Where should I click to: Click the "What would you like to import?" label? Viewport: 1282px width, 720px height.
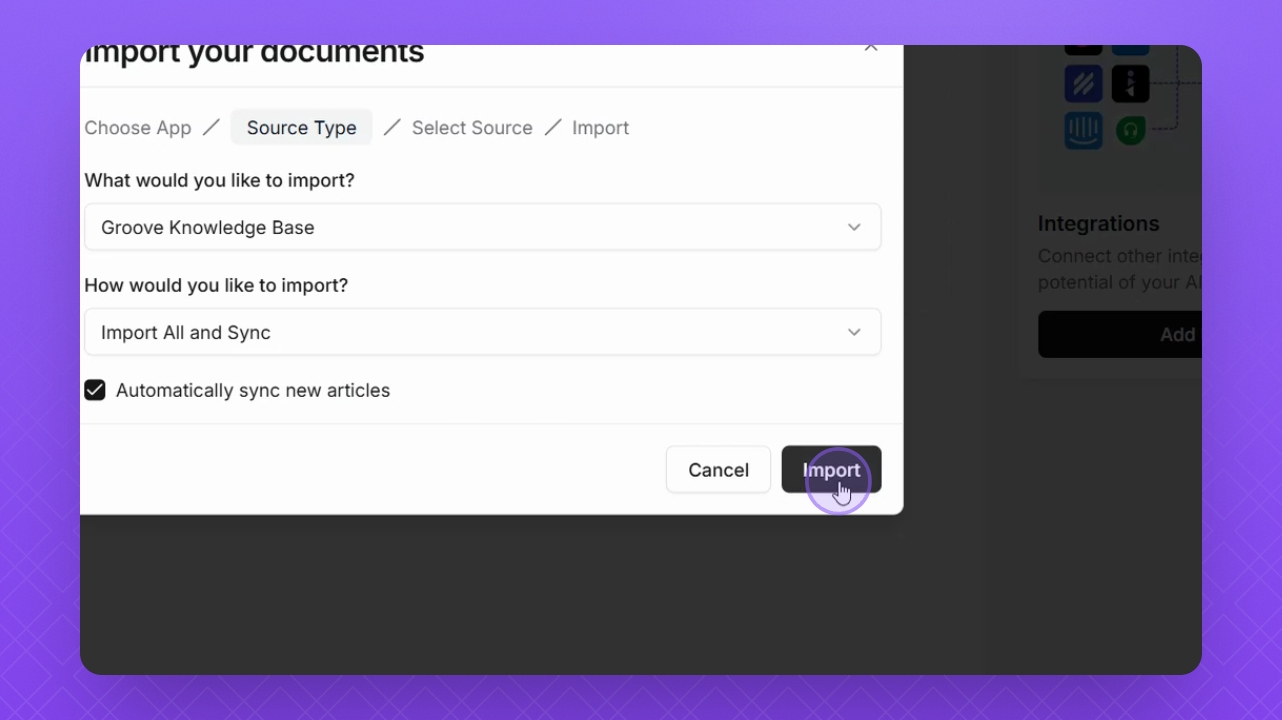219,180
